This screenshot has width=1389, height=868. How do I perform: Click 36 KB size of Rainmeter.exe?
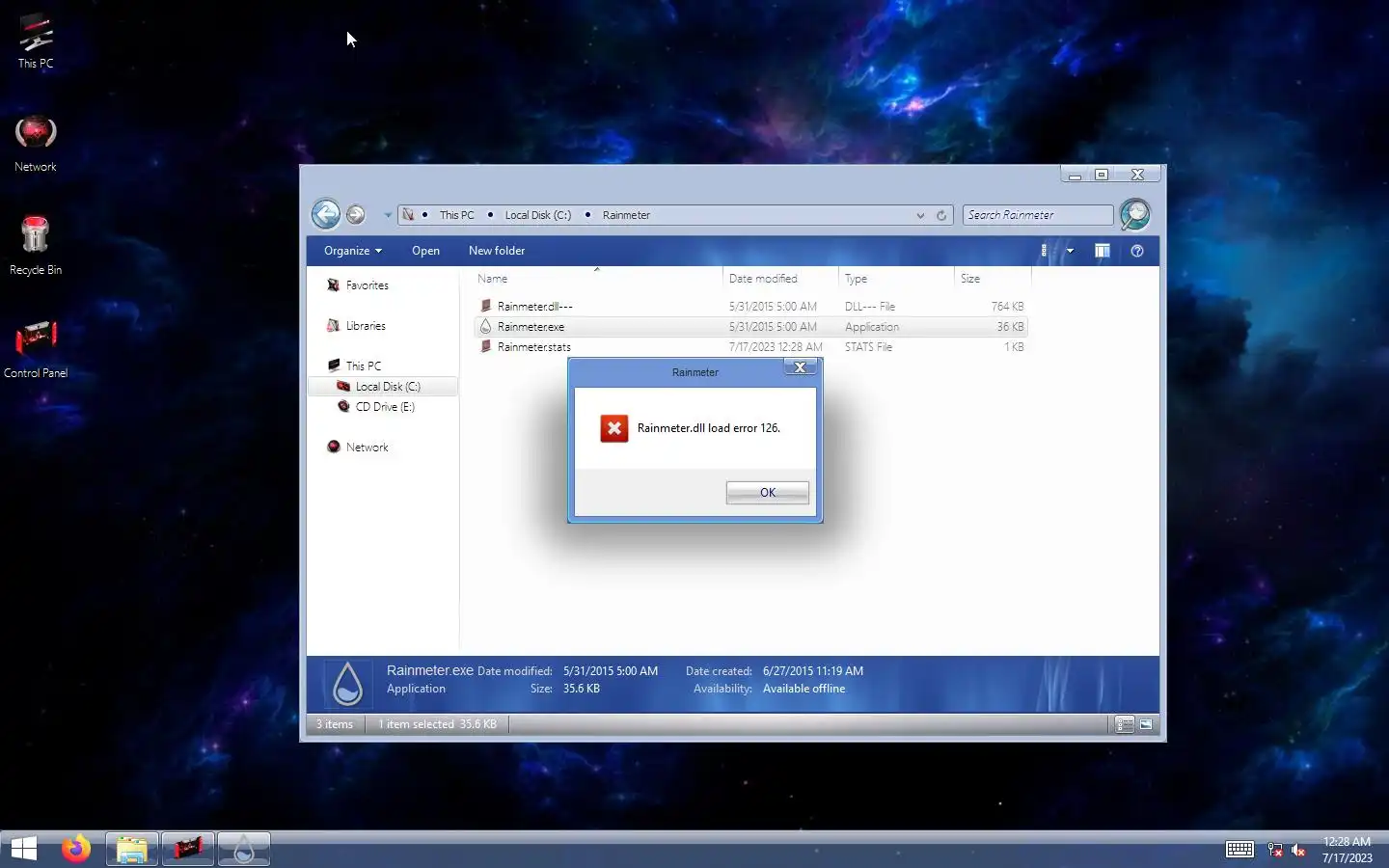[x=1010, y=327]
